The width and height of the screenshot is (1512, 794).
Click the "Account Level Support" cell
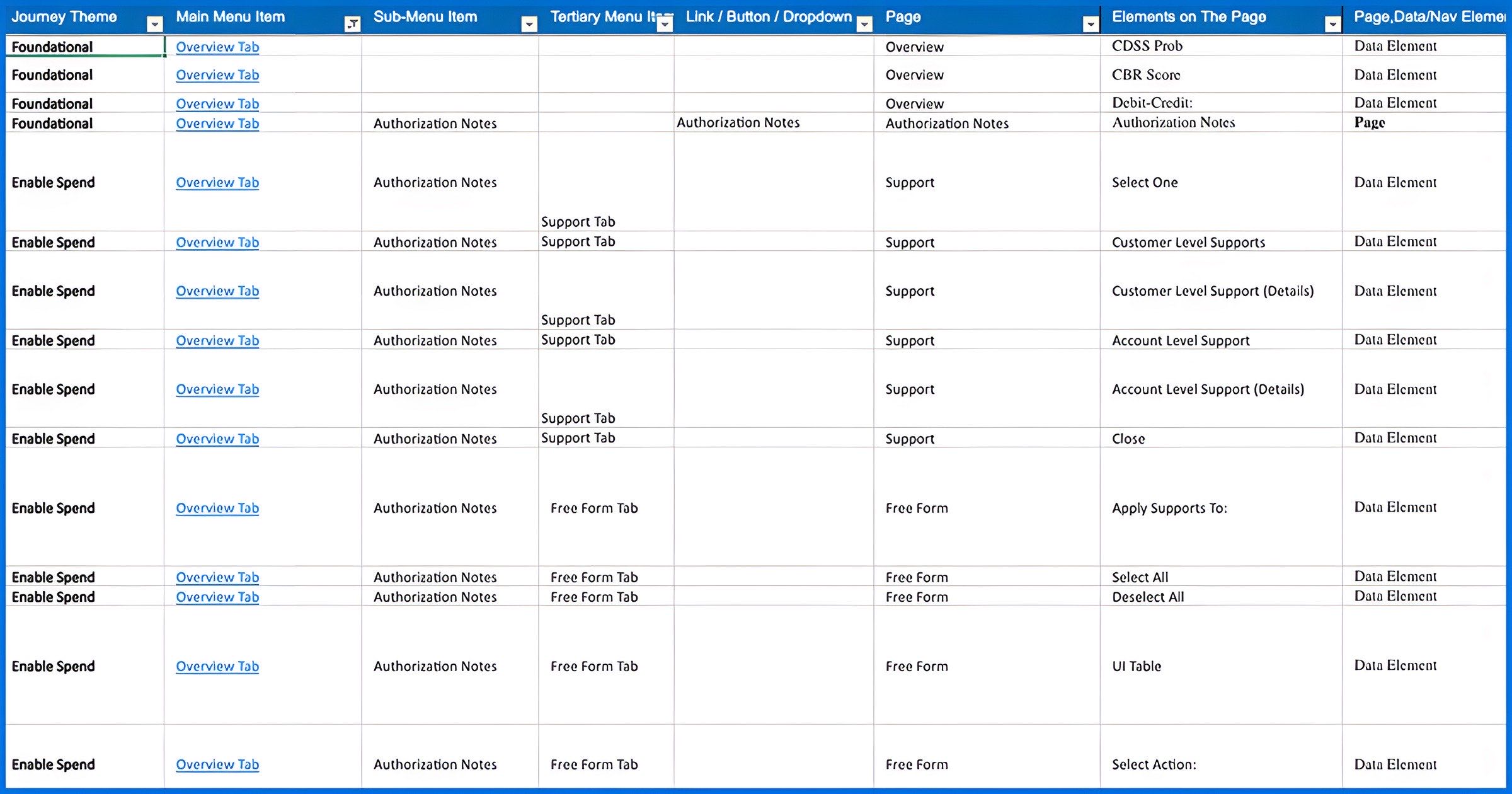pos(1221,340)
